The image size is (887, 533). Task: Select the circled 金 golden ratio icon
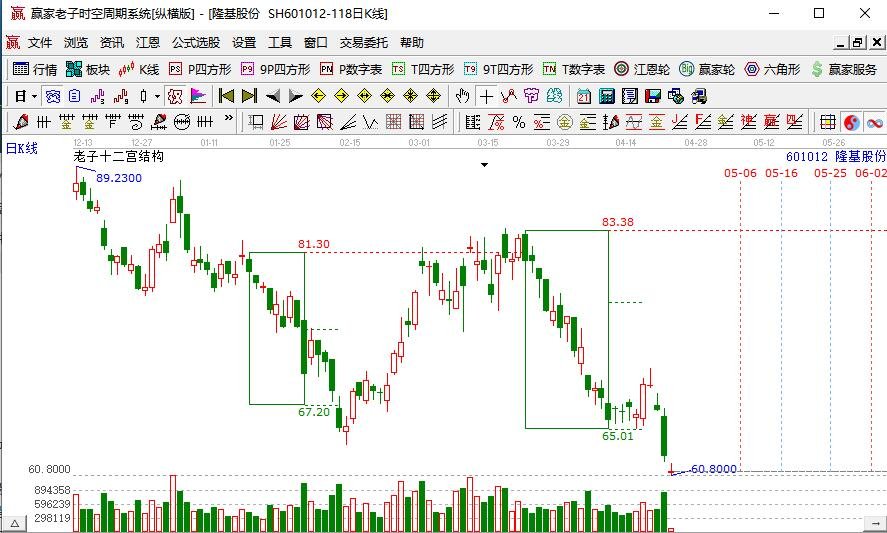pyautogui.click(x=565, y=122)
